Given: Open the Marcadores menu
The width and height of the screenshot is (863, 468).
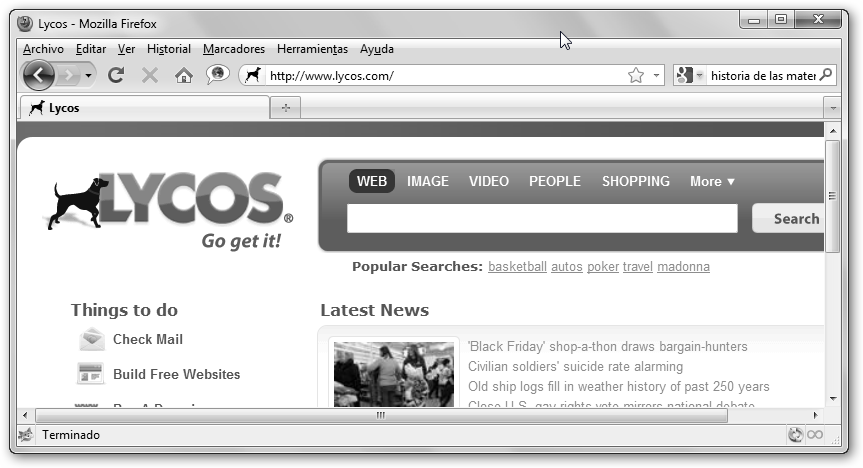Looking at the screenshot, I should pyautogui.click(x=233, y=49).
